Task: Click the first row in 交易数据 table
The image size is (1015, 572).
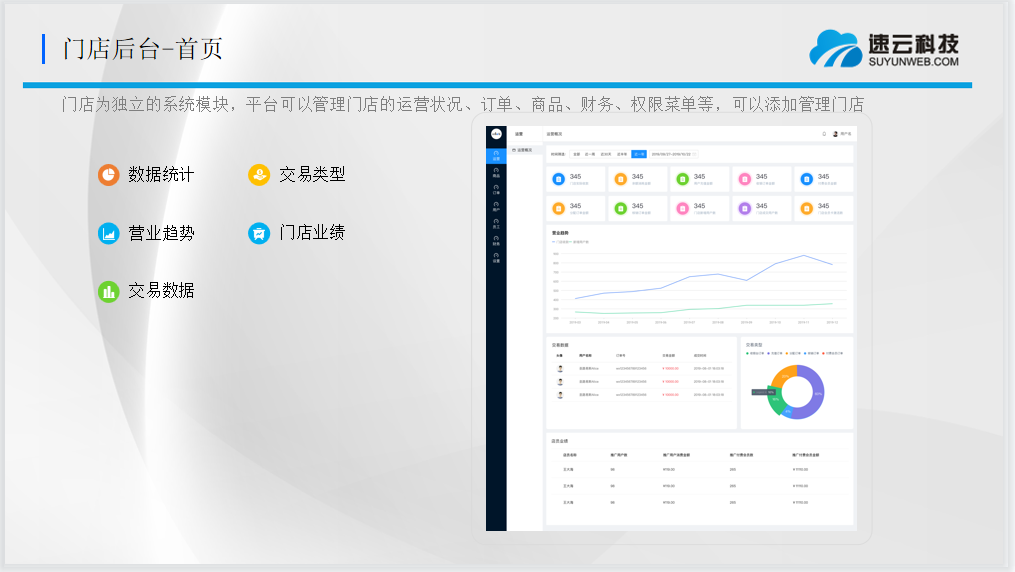Action: pyautogui.click(x=640, y=368)
